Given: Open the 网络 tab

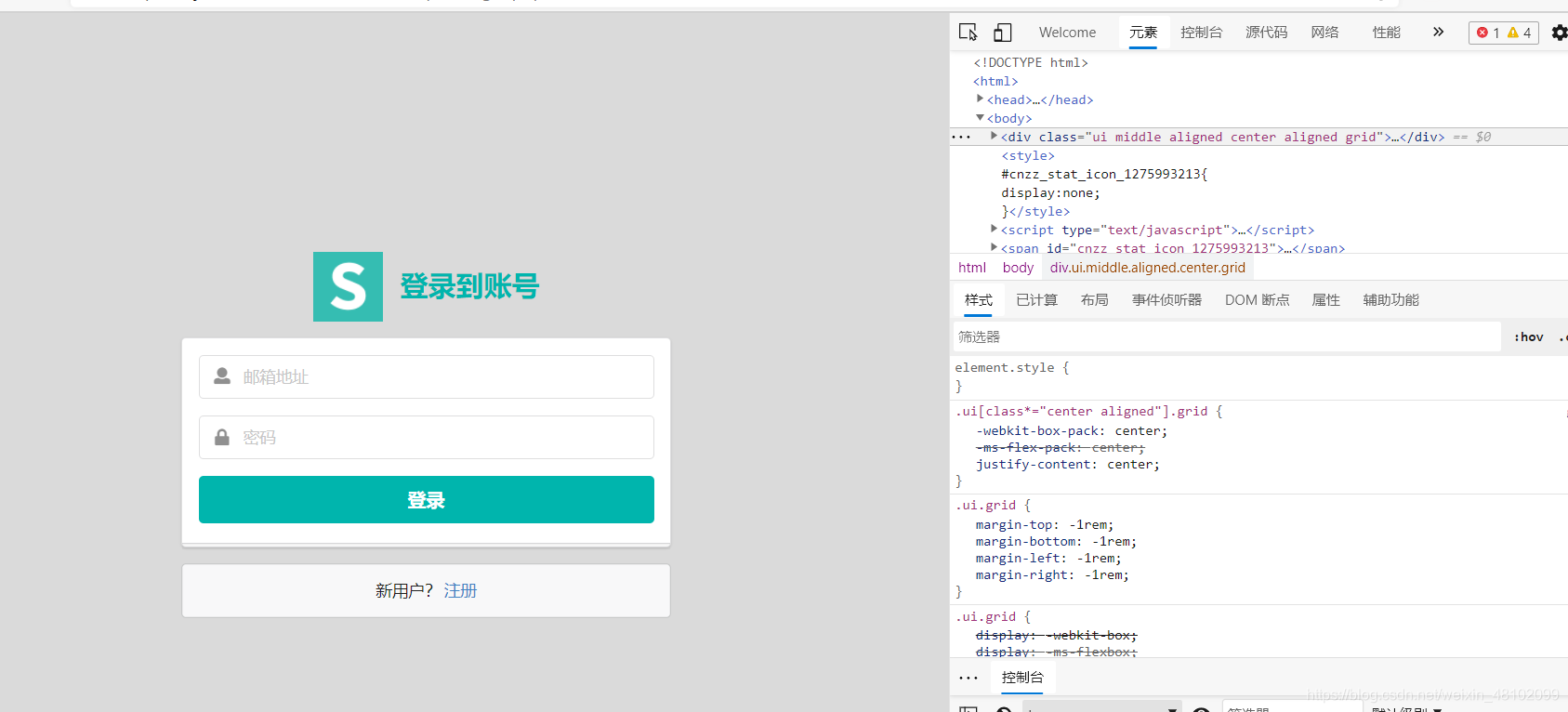Looking at the screenshot, I should 1324,33.
